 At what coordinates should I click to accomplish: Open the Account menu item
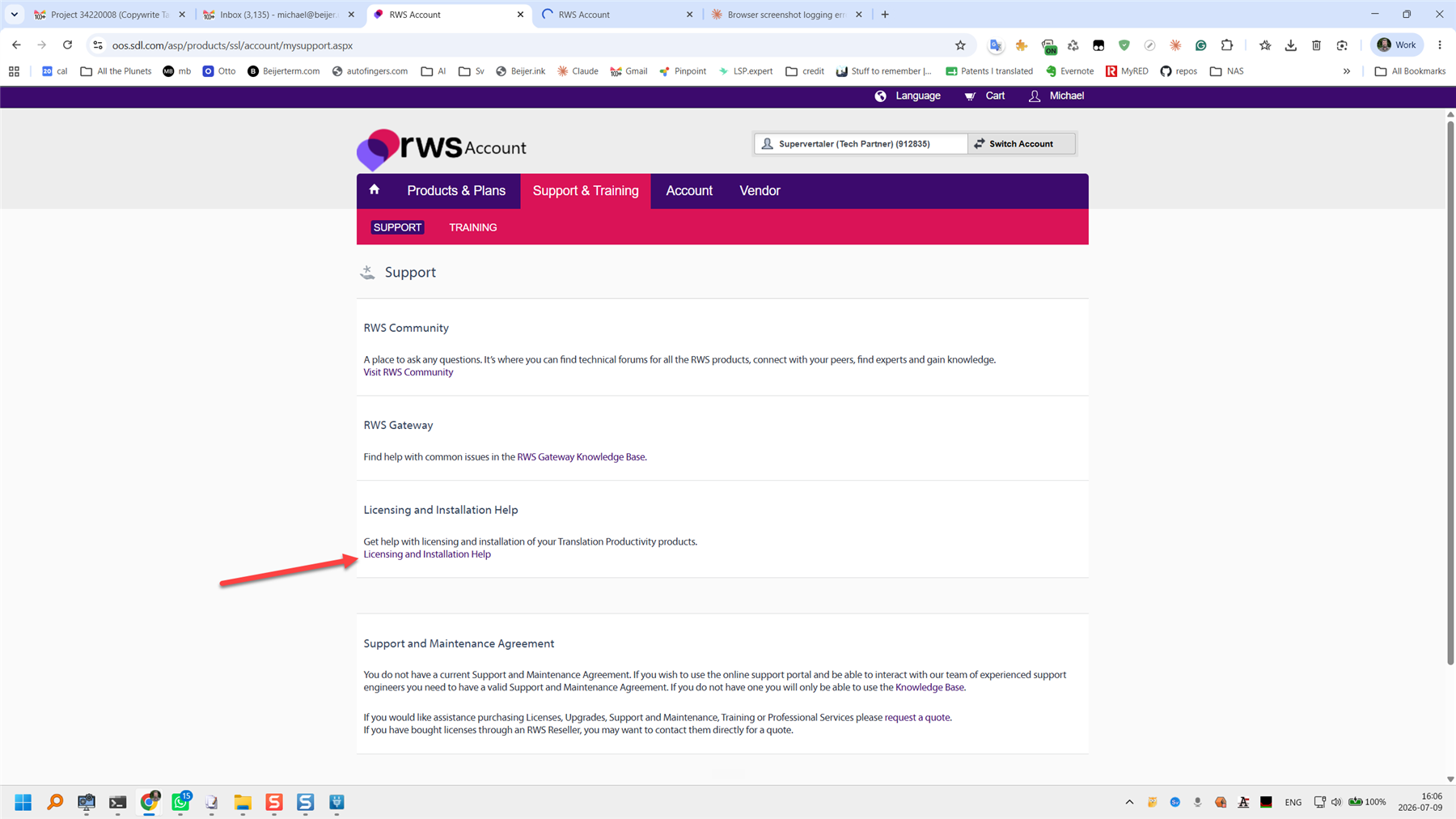tap(689, 191)
